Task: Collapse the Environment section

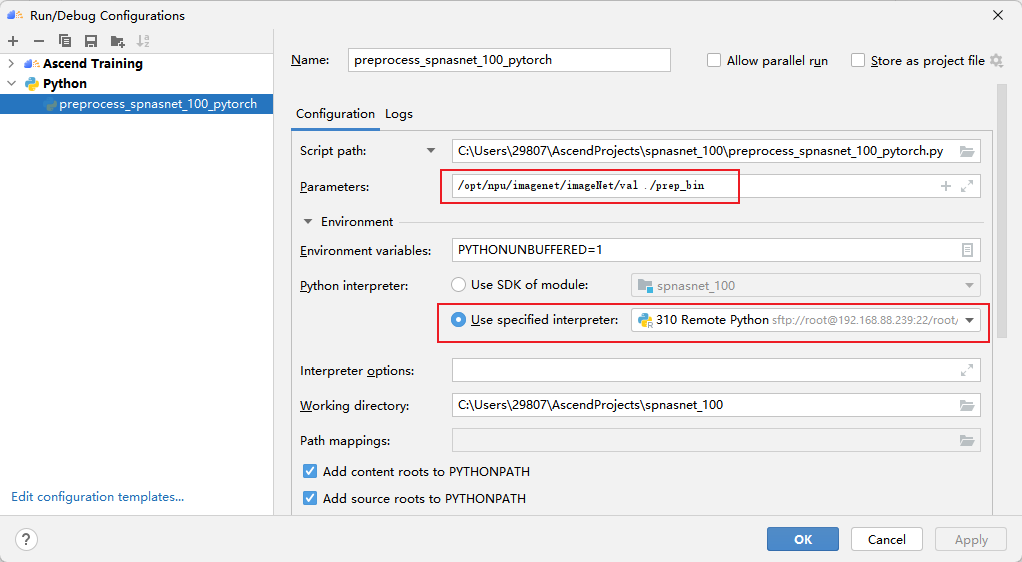Action: (x=308, y=221)
